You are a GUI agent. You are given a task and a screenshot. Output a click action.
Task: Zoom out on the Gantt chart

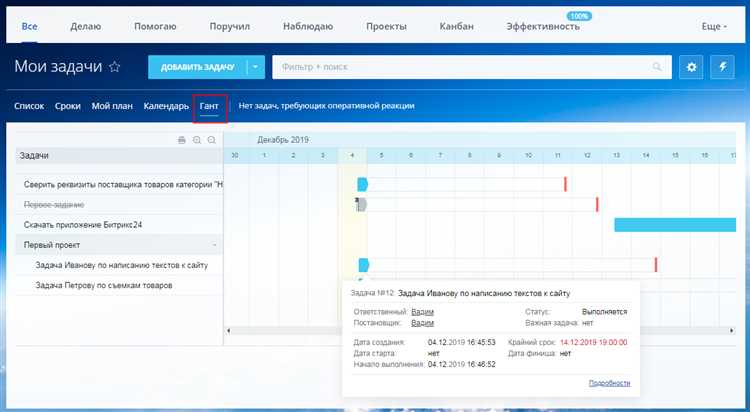point(211,140)
